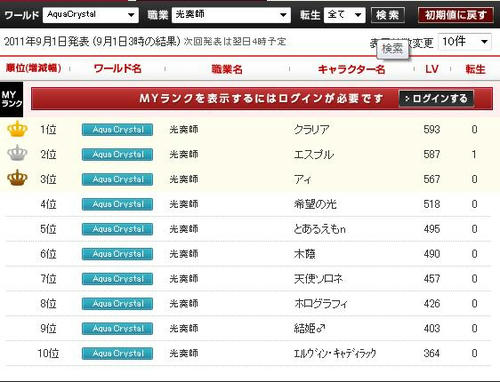Viewport: 500px width, 382px height.
Task: Click the MYランク label box
Action: point(12,99)
